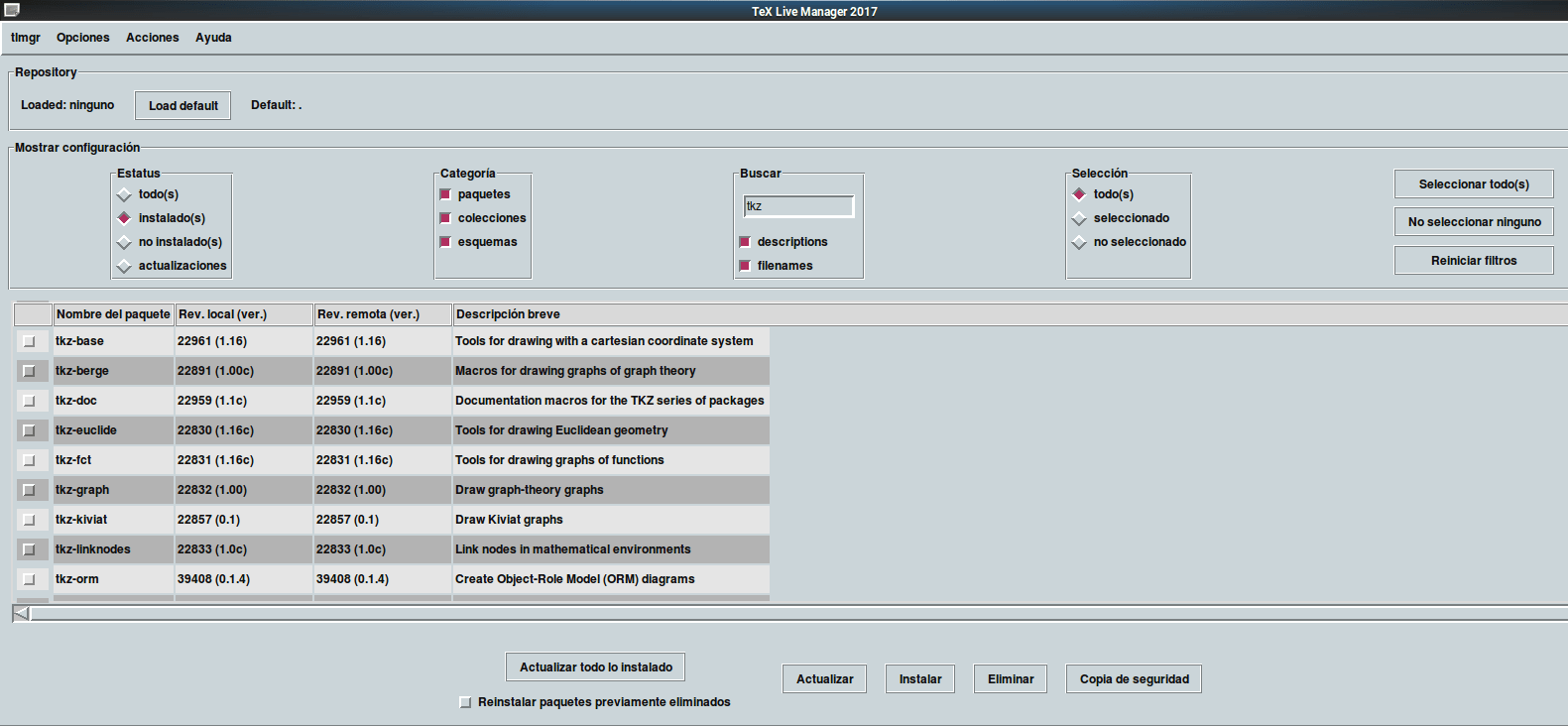Select the tkz-berge package name

point(82,371)
